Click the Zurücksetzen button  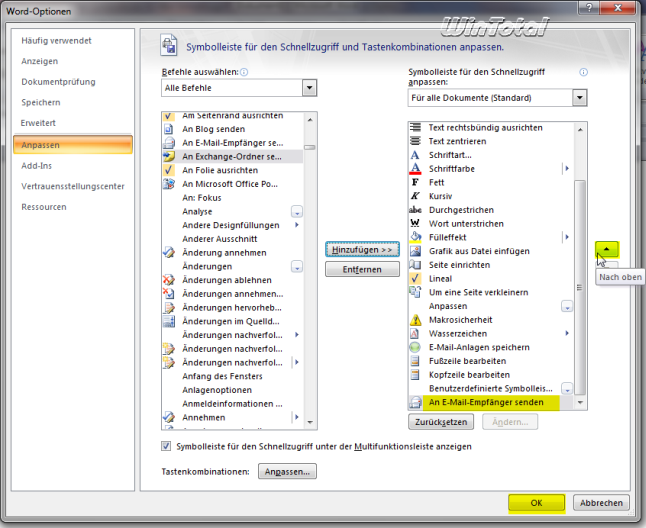pyautogui.click(x=441, y=422)
